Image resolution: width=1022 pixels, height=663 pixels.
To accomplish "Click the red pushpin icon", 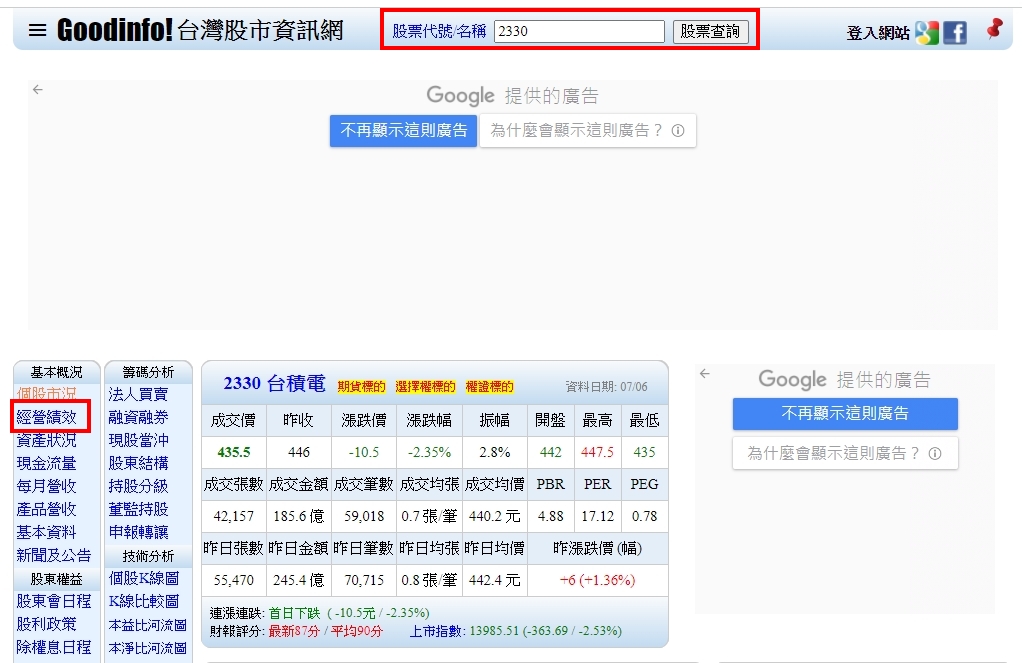I will click(995, 29).
